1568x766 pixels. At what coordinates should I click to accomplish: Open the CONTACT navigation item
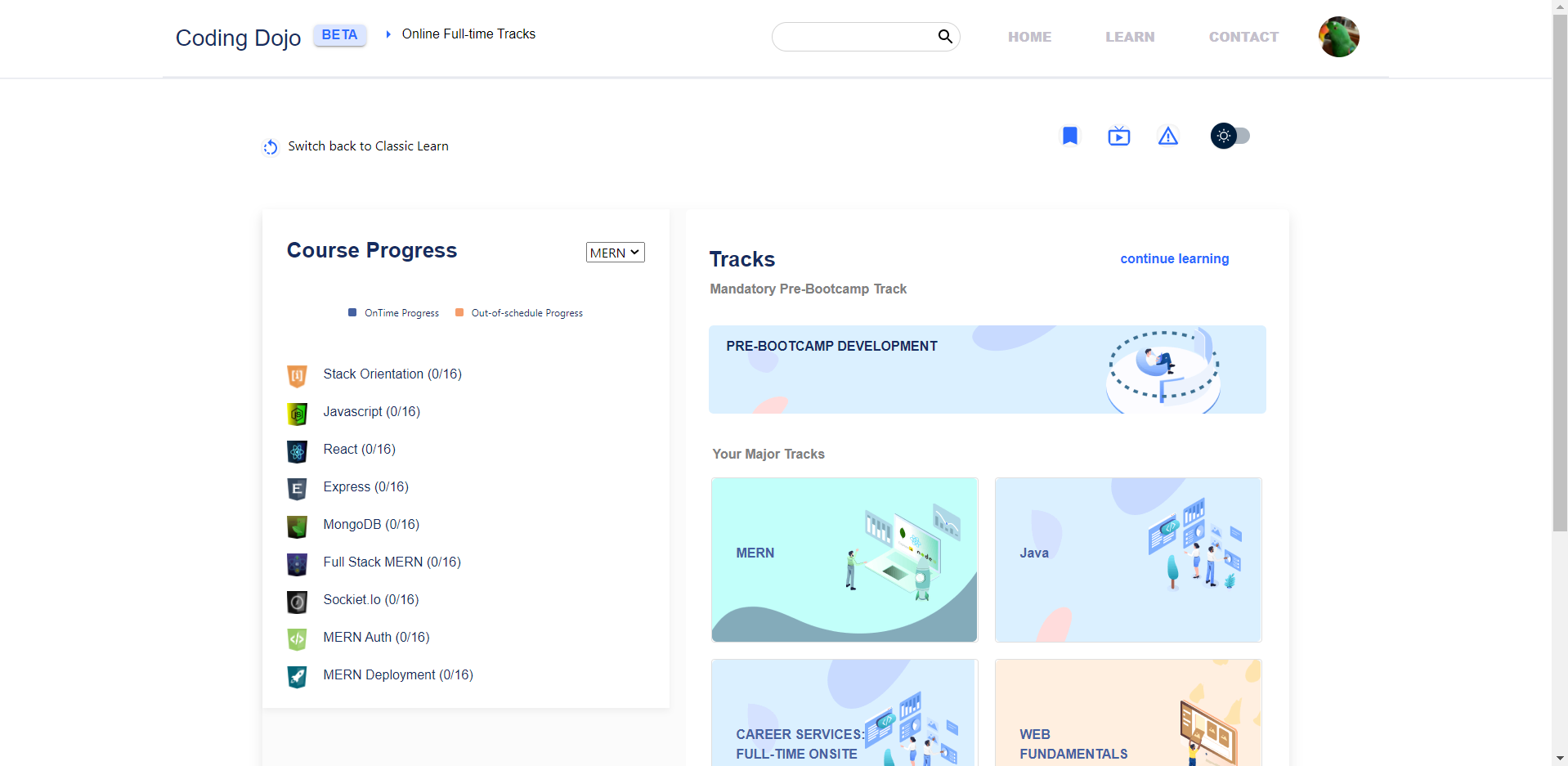pyautogui.click(x=1243, y=37)
